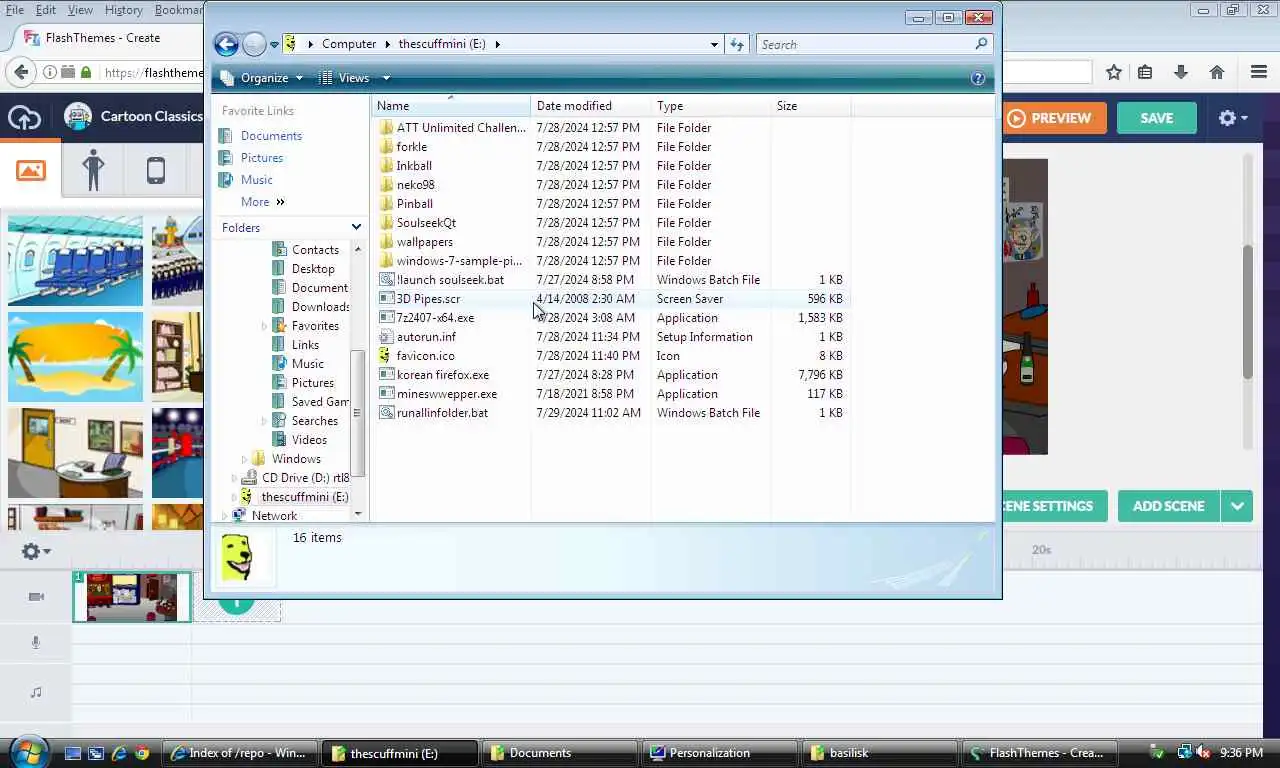The width and height of the screenshot is (1280, 768).
Task: Click the timeline camera track icon
Action: click(36, 597)
